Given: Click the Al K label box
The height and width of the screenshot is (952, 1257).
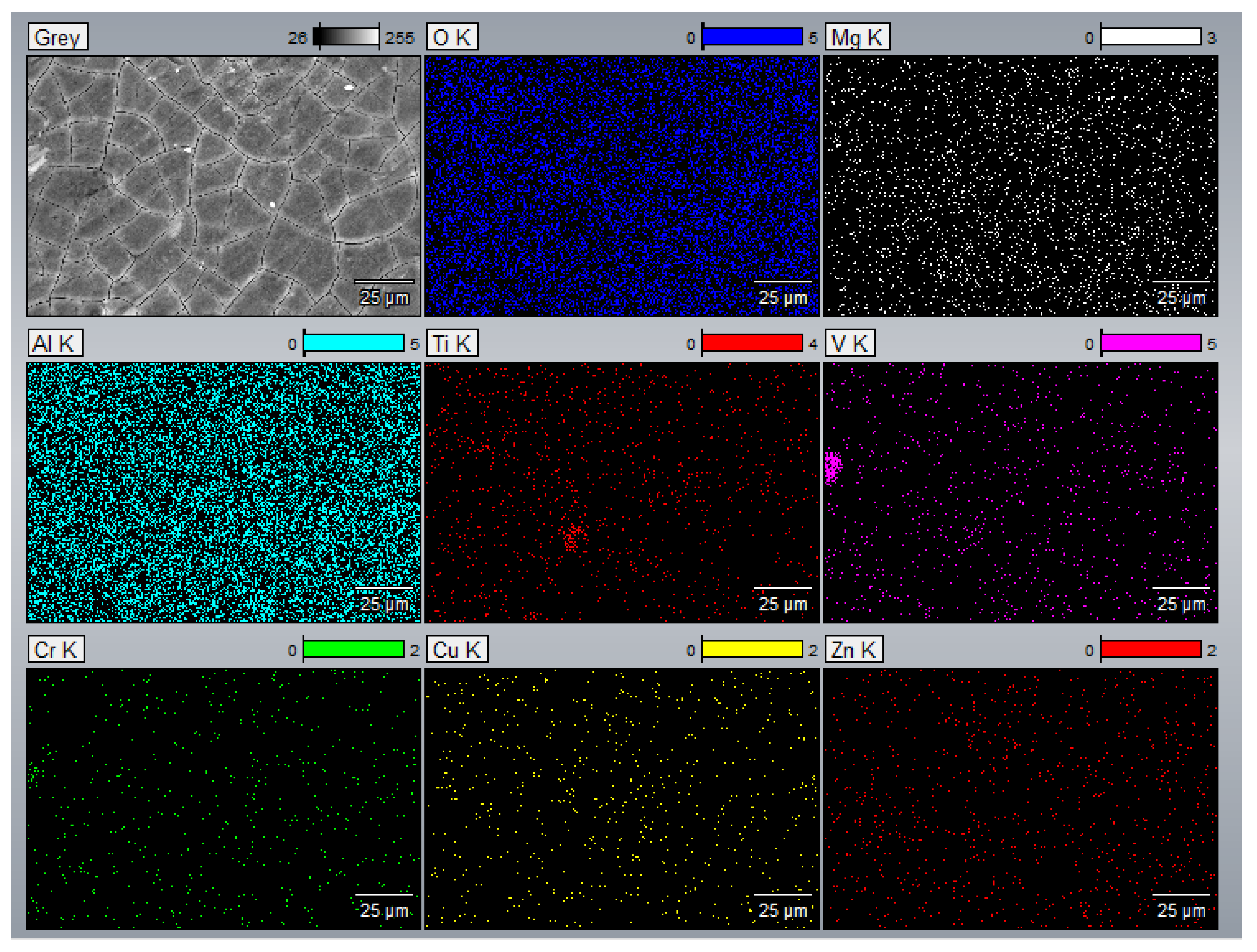Looking at the screenshot, I should click(x=54, y=343).
